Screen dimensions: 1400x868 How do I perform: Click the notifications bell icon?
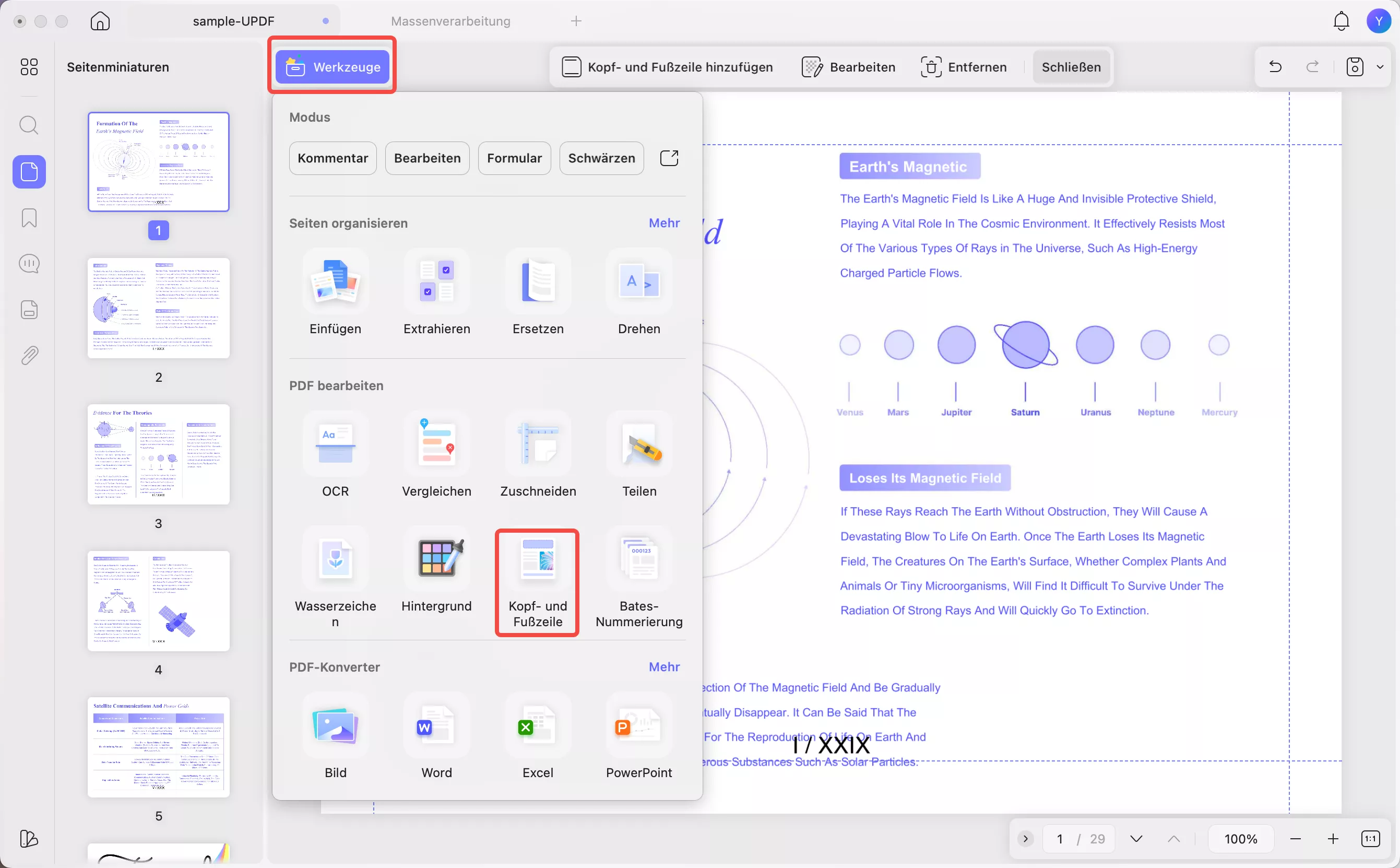[1341, 21]
